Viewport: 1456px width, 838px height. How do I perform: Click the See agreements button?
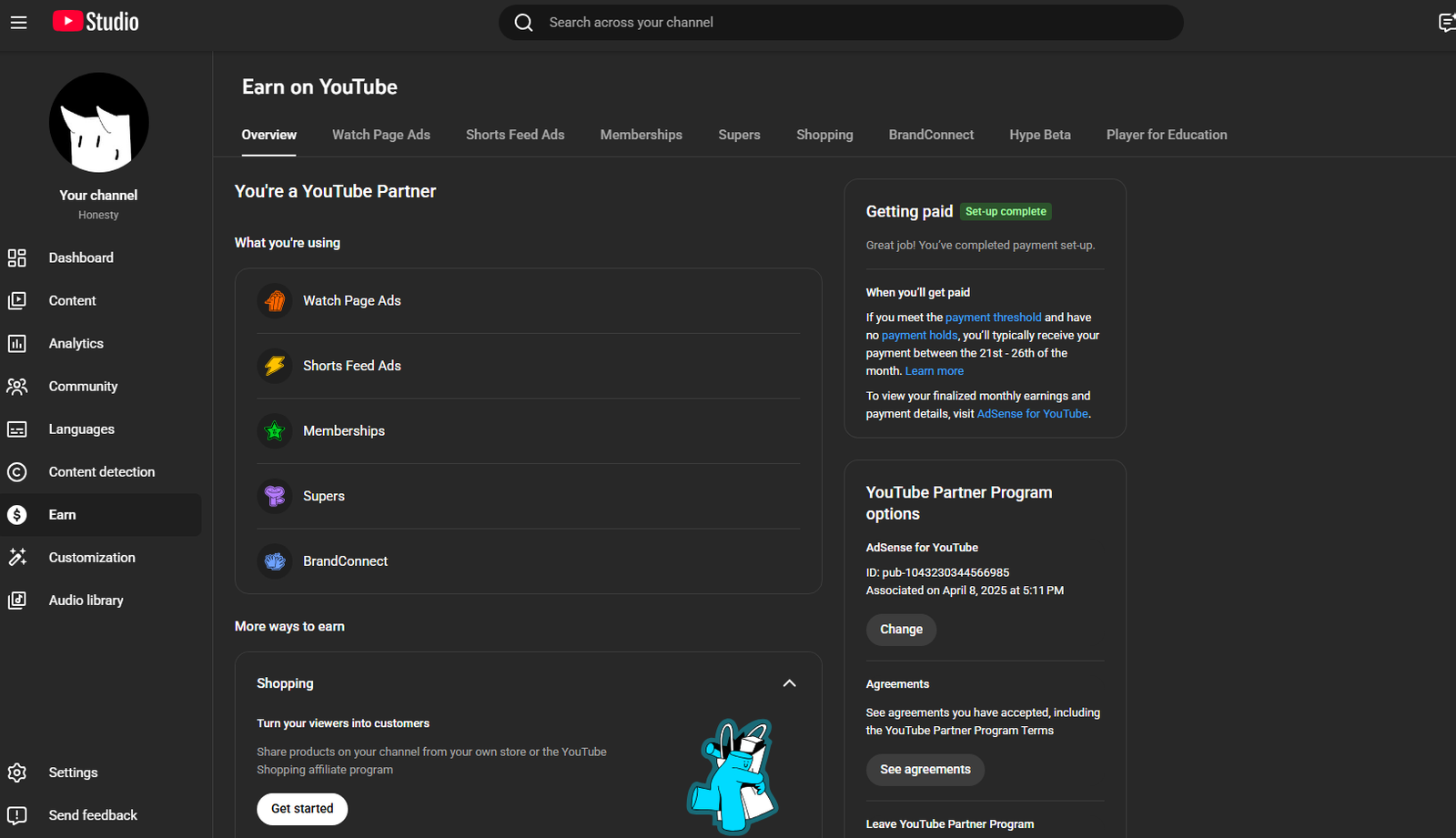point(925,770)
